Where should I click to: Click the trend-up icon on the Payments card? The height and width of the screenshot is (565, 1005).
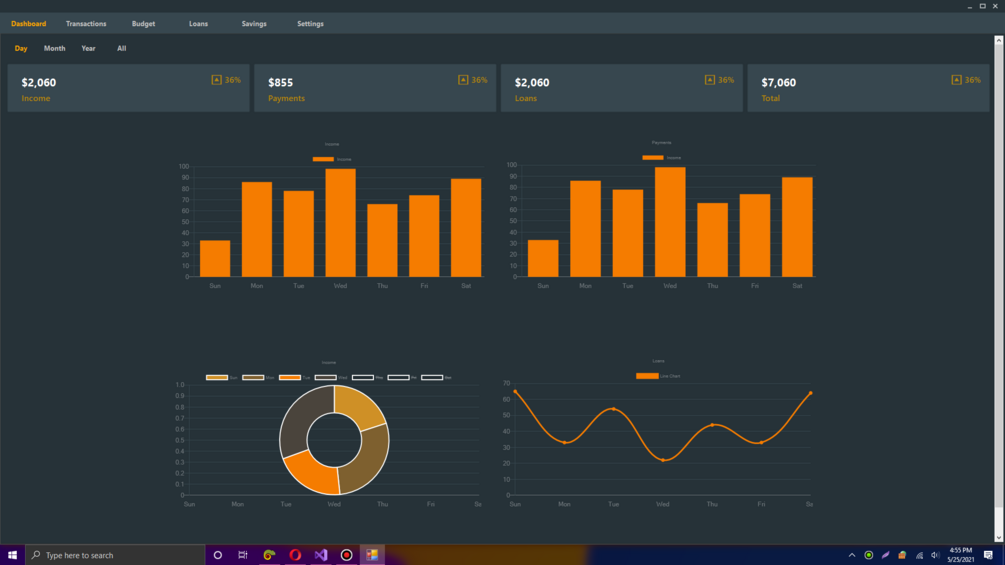[463, 80]
